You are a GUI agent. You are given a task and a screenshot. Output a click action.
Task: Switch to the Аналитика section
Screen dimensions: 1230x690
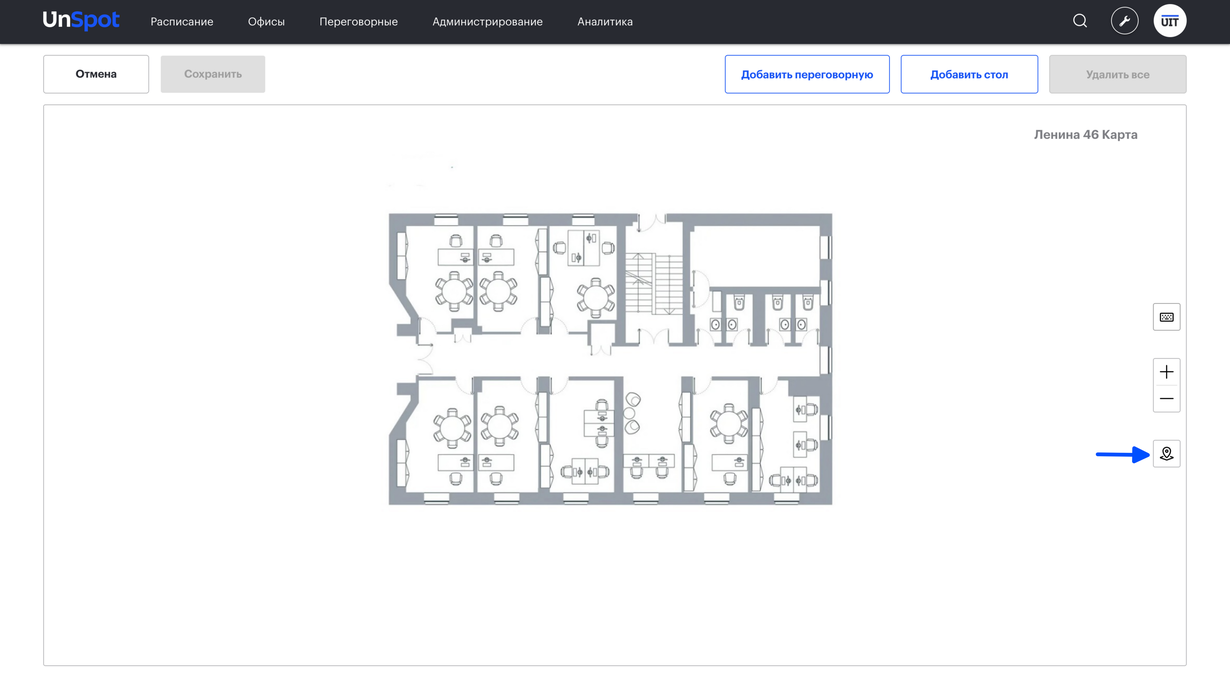pos(605,22)
